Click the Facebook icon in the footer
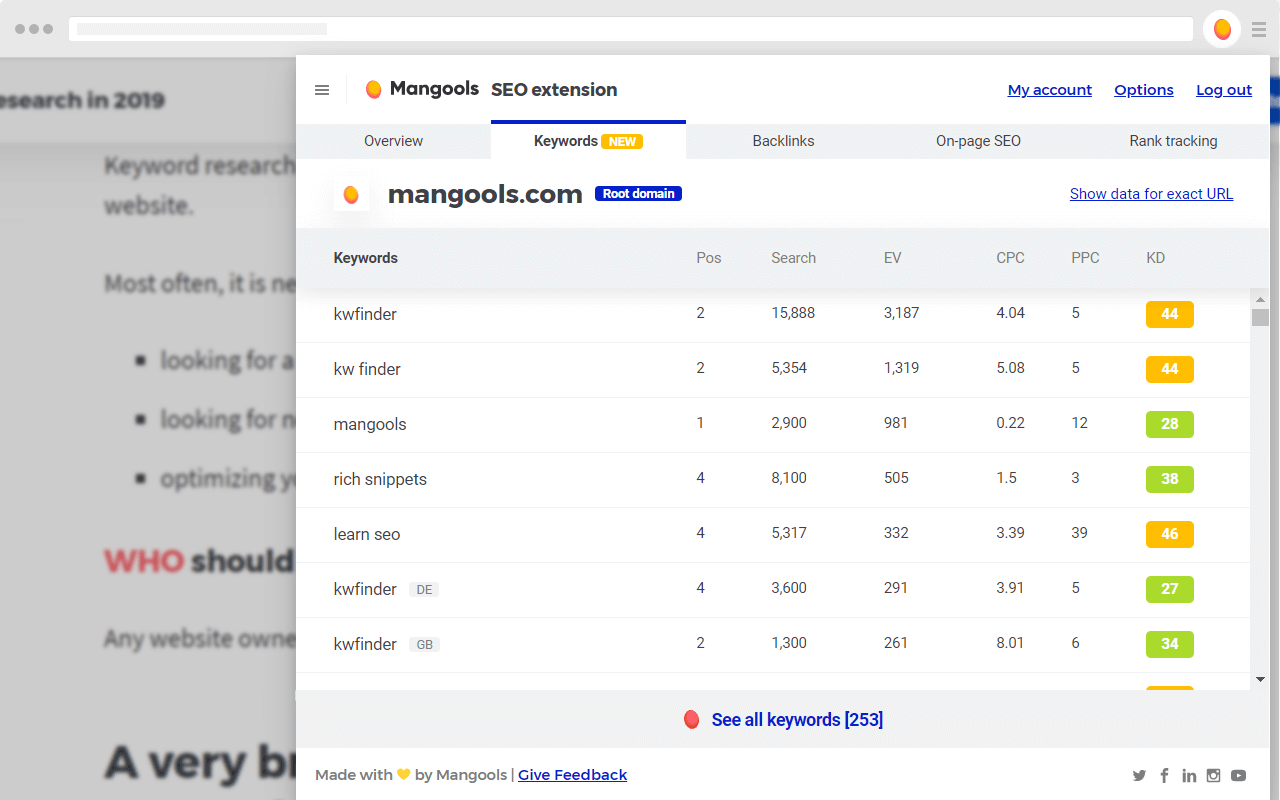 (x=1164, y=775)
